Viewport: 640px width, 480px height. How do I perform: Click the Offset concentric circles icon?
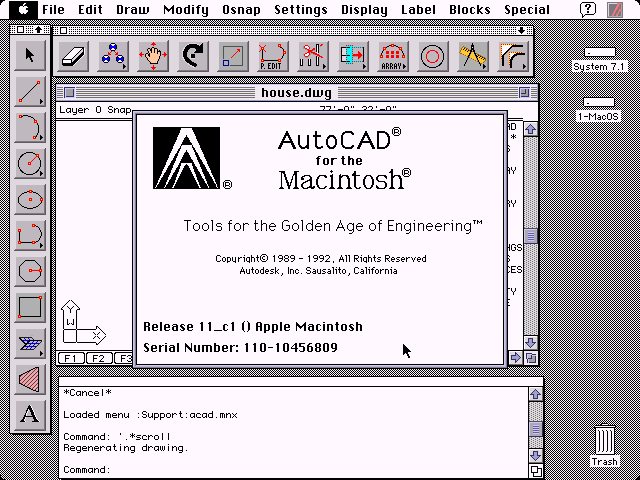(x=432, y=56)
